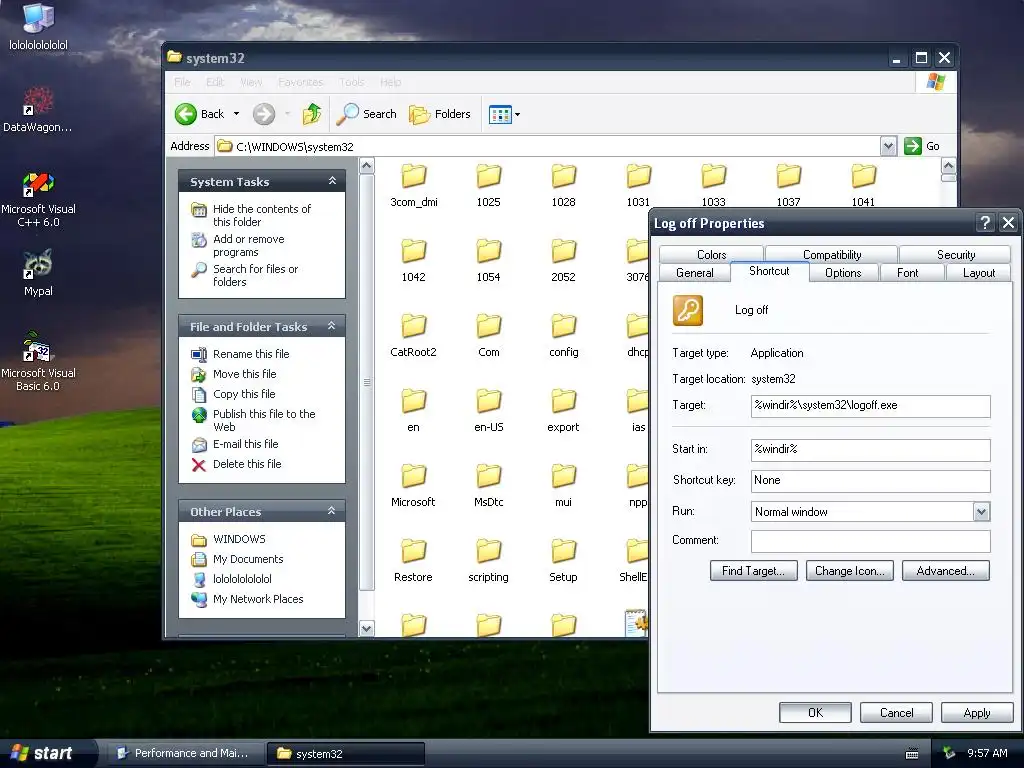Collapse the System Tasks panel
The width and height of the screenshot is (1024, 768).
[332, 181]
